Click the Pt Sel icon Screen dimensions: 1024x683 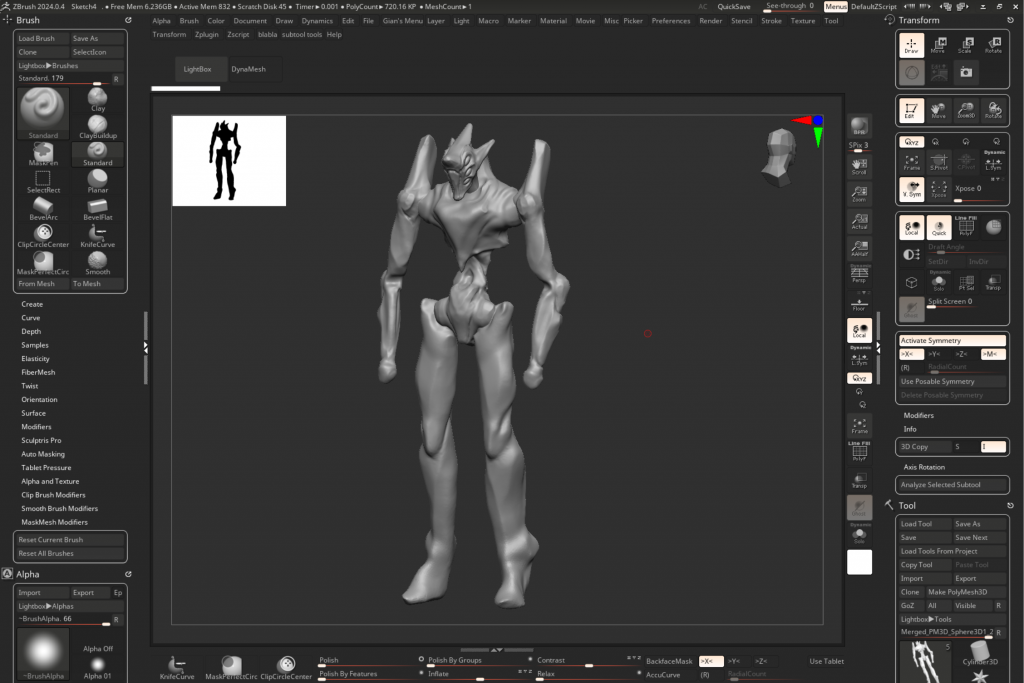966,283
